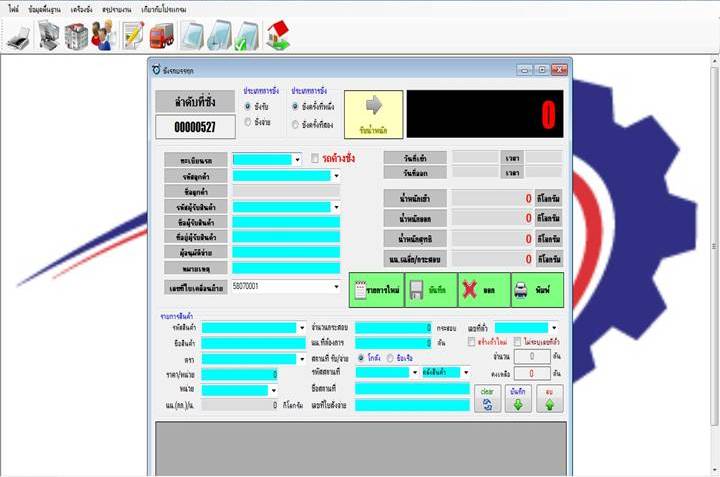Open the computer workstation toolbar icon
This screenshot has width=720, height=477.
coord(48,35)
